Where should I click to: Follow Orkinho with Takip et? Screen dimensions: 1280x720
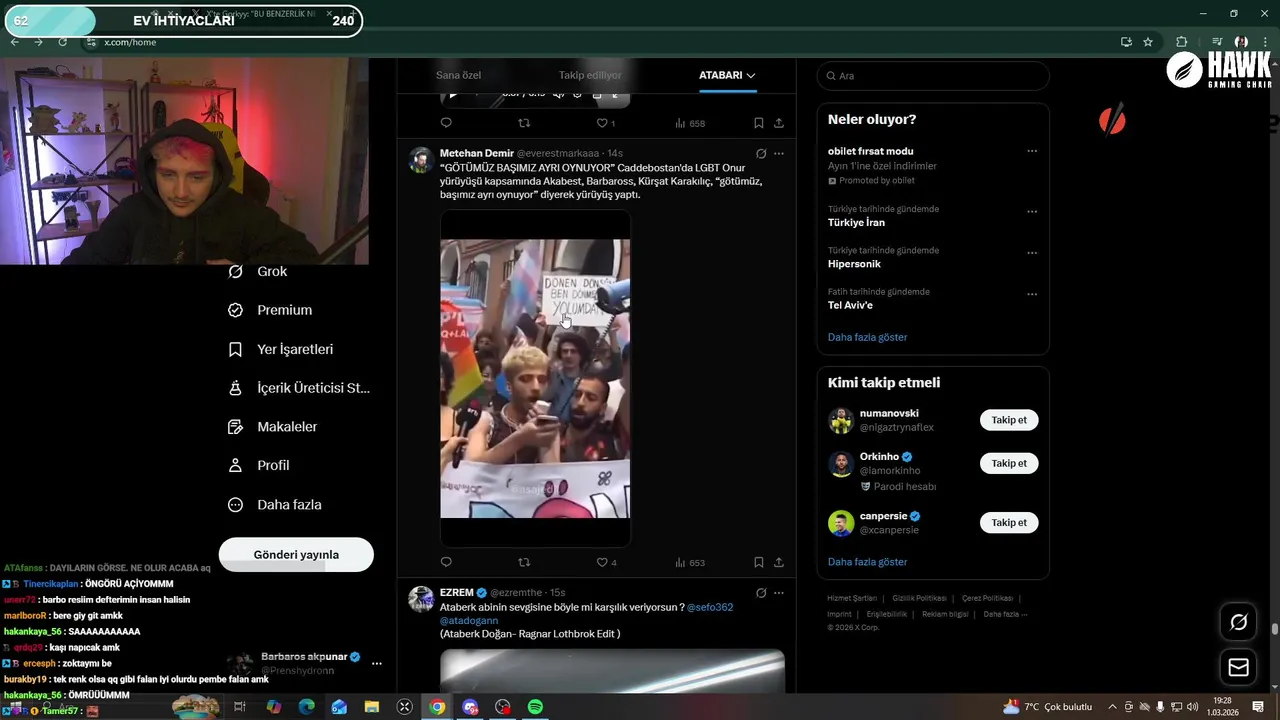(1009, 463)
